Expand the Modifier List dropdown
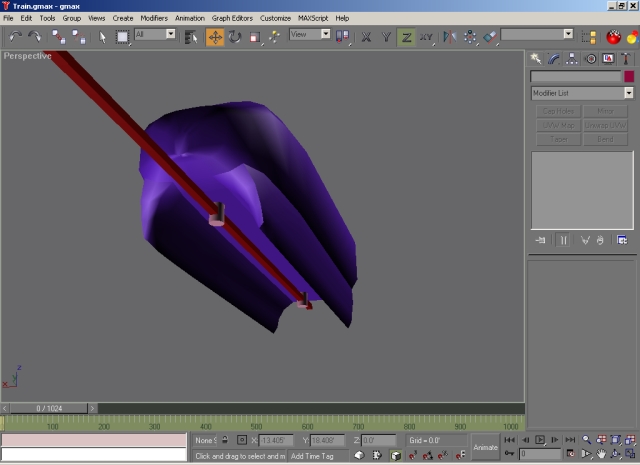This screenshot has width=640, height=465. [629, 93]
